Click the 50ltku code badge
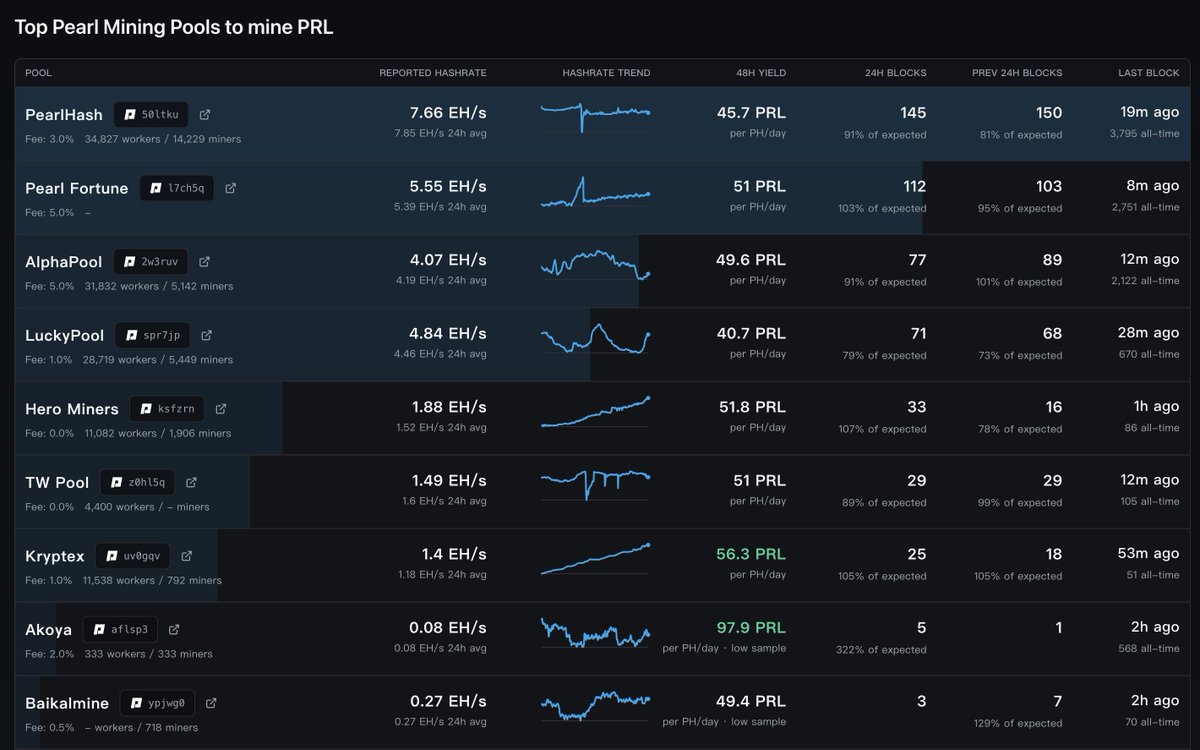Image resolution: width=1200 pixels, height=750 pixels. pos(151,114)
